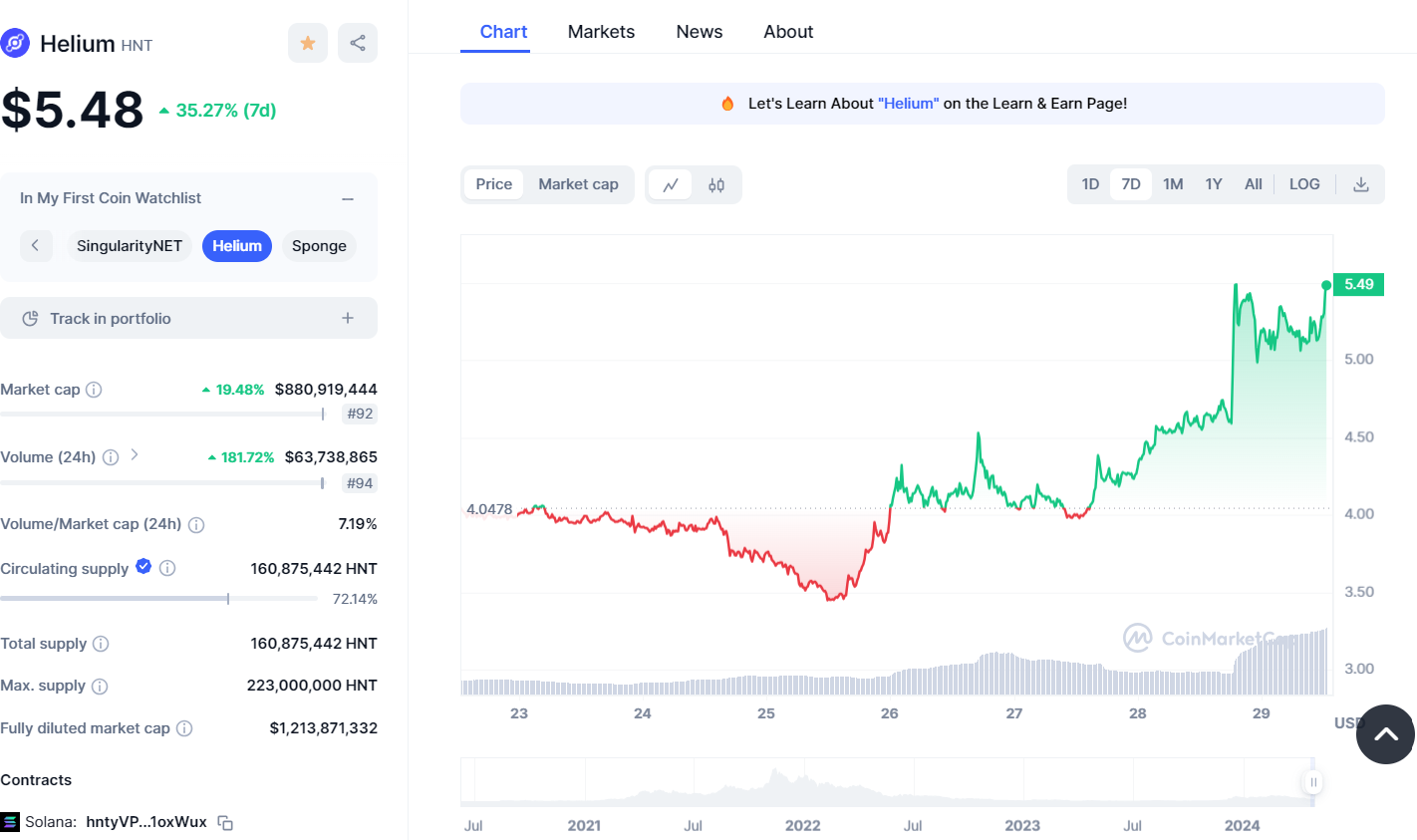Expand Volume (24h) details chevron

click(135, 455)
